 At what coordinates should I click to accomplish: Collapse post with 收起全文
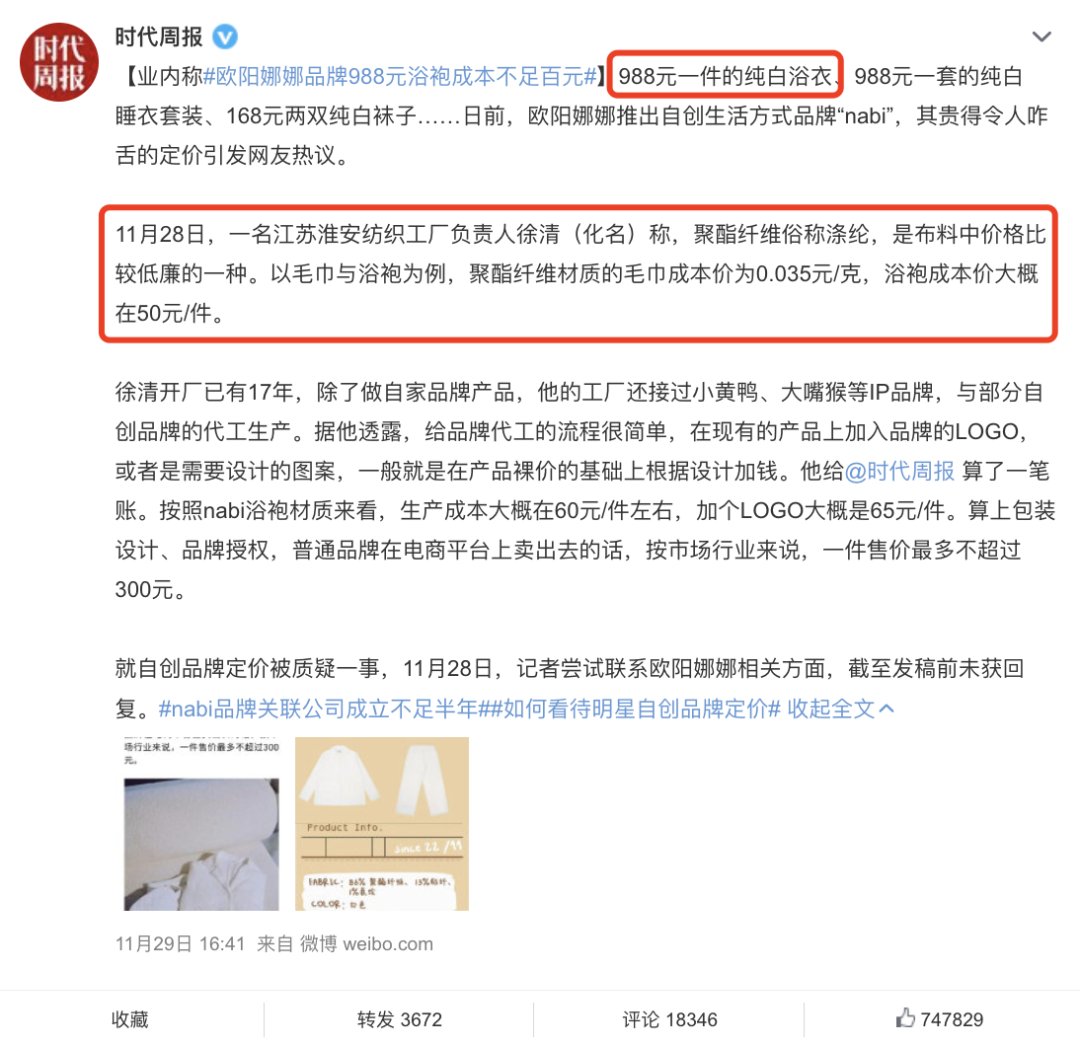point(831,709)
